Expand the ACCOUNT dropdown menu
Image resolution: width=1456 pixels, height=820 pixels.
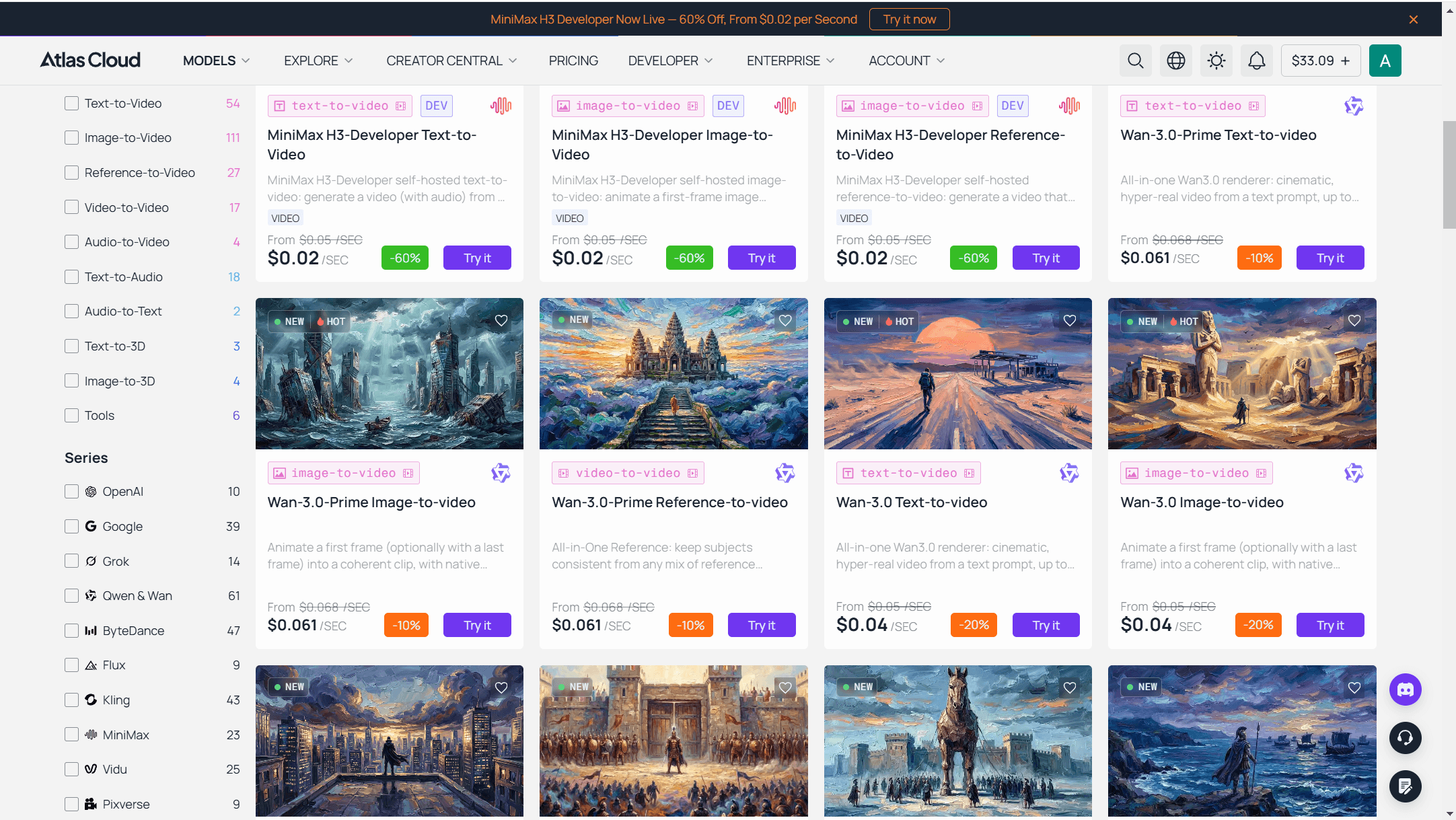(906, 61)
